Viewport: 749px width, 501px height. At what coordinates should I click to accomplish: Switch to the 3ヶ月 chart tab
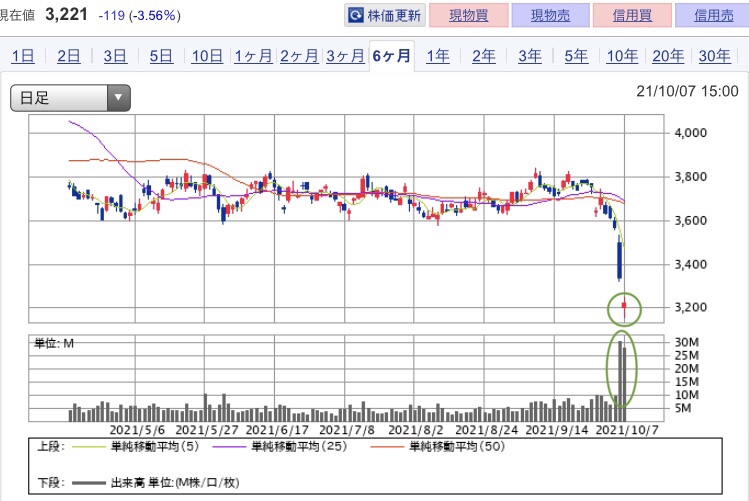[345, 56]
